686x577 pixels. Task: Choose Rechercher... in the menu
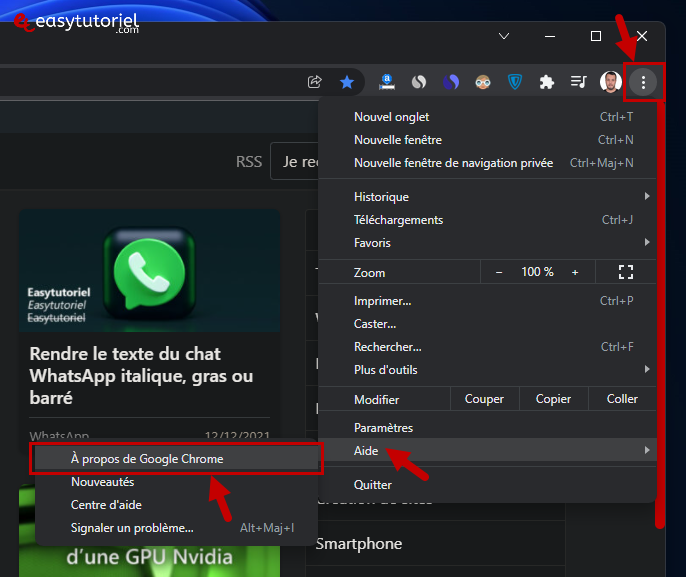pyautogui.click(x=487, y=347)
